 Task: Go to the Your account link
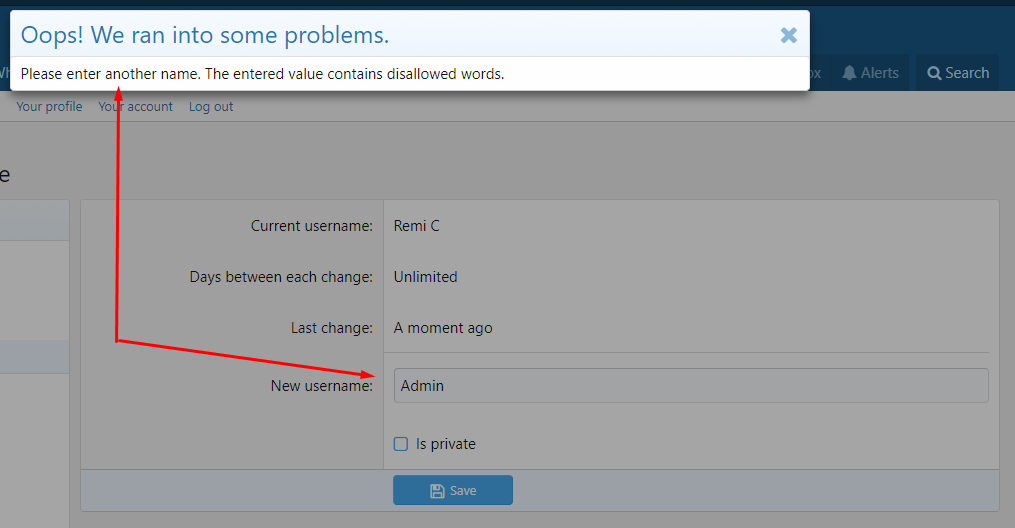135,107
